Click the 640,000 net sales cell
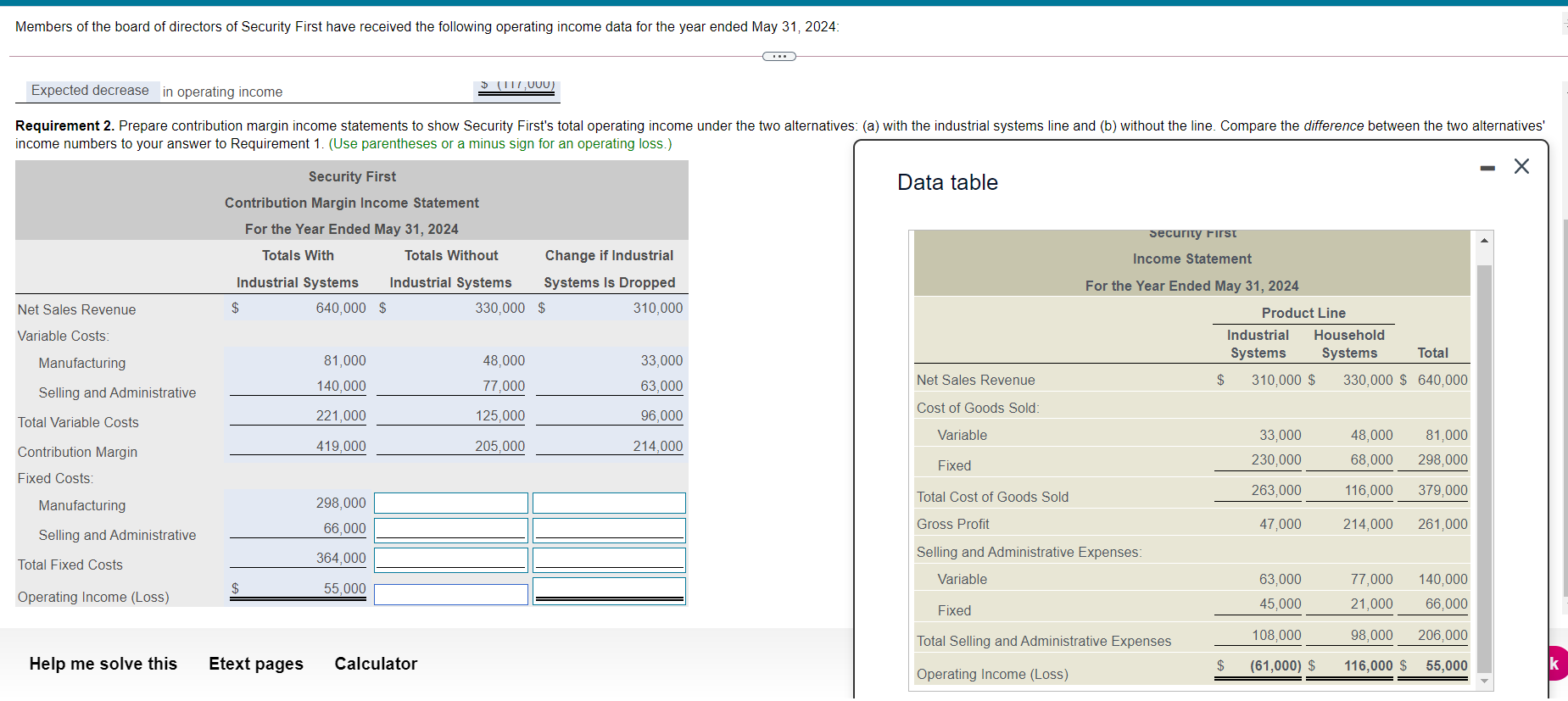The image size is (1568, 701). point(341,308)
